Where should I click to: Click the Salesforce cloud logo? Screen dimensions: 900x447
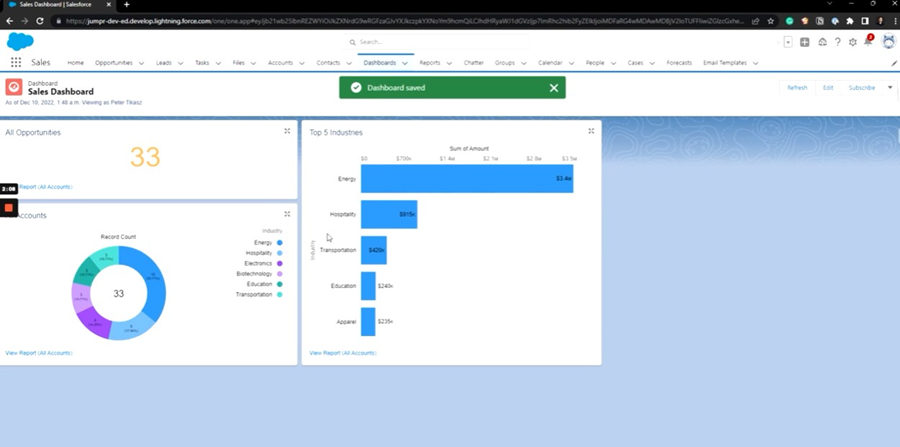click(20, 42)
